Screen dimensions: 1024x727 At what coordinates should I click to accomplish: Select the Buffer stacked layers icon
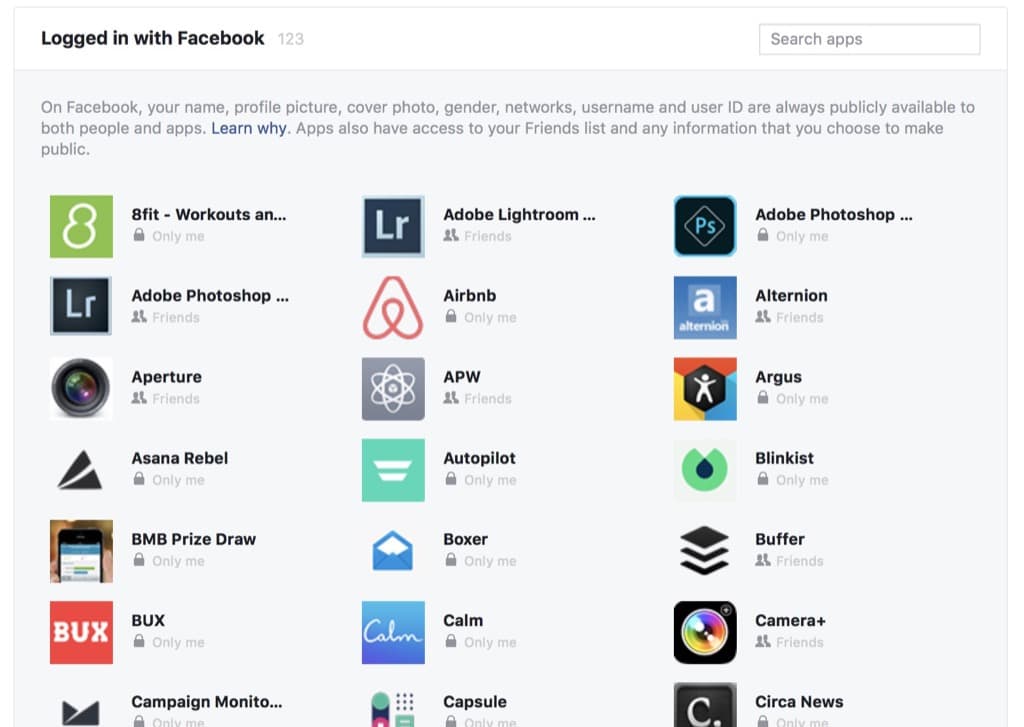coord(705,551)
